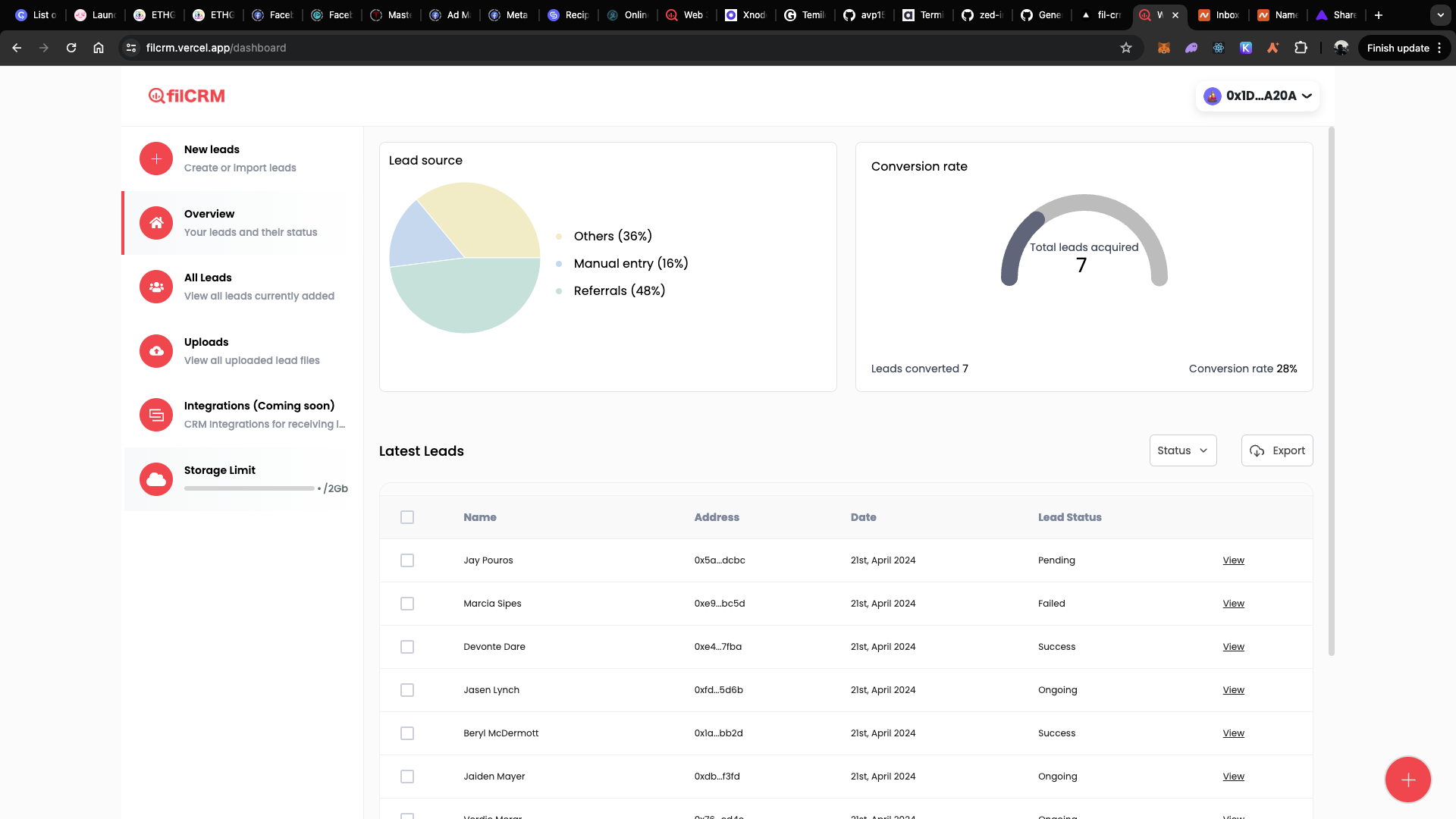Open the React developer tools extension icon
The height and width of the screenshot is (819, 1456).
coord(1219,48)
